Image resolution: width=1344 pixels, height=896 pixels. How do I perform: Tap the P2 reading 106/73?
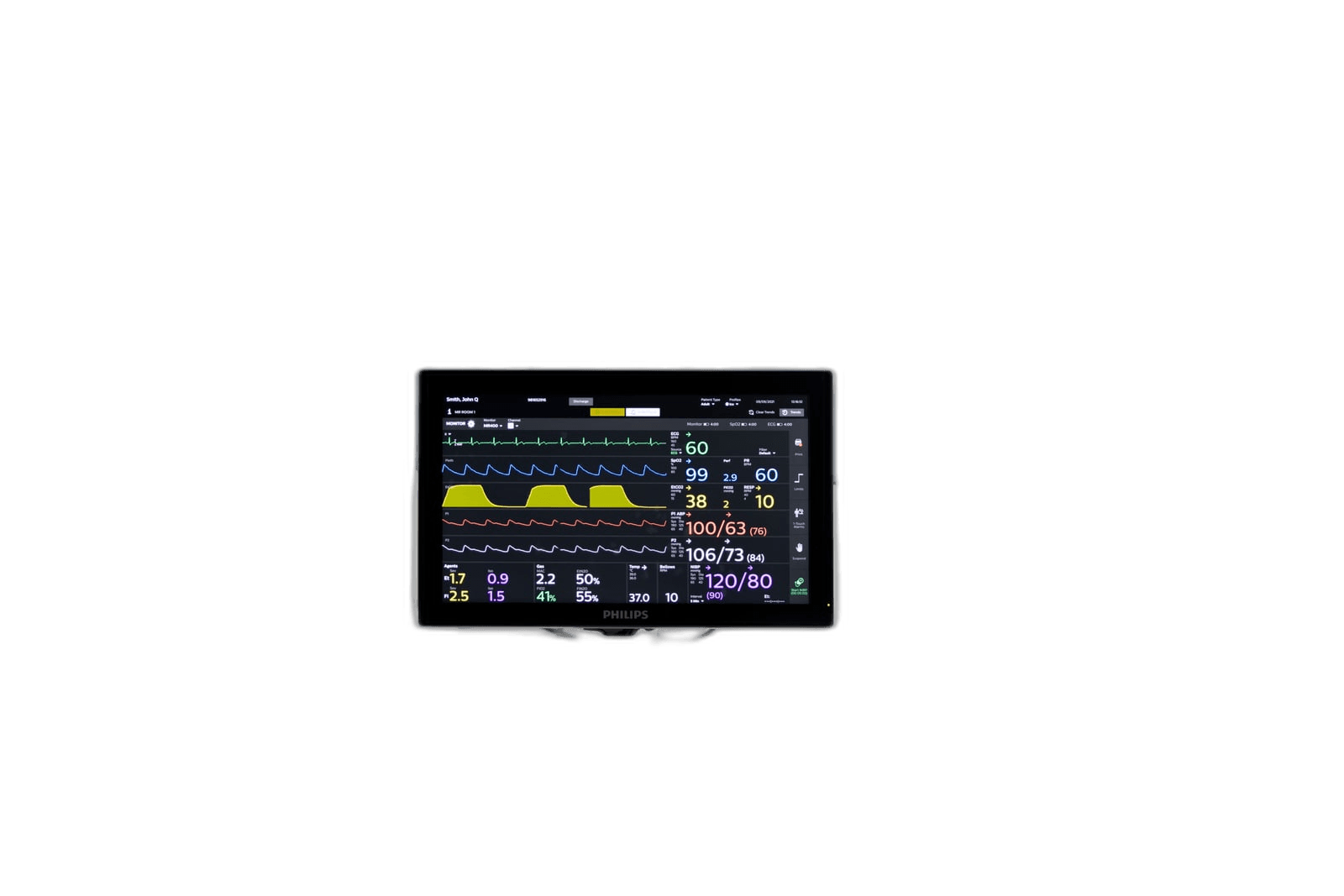pos(715,555)
